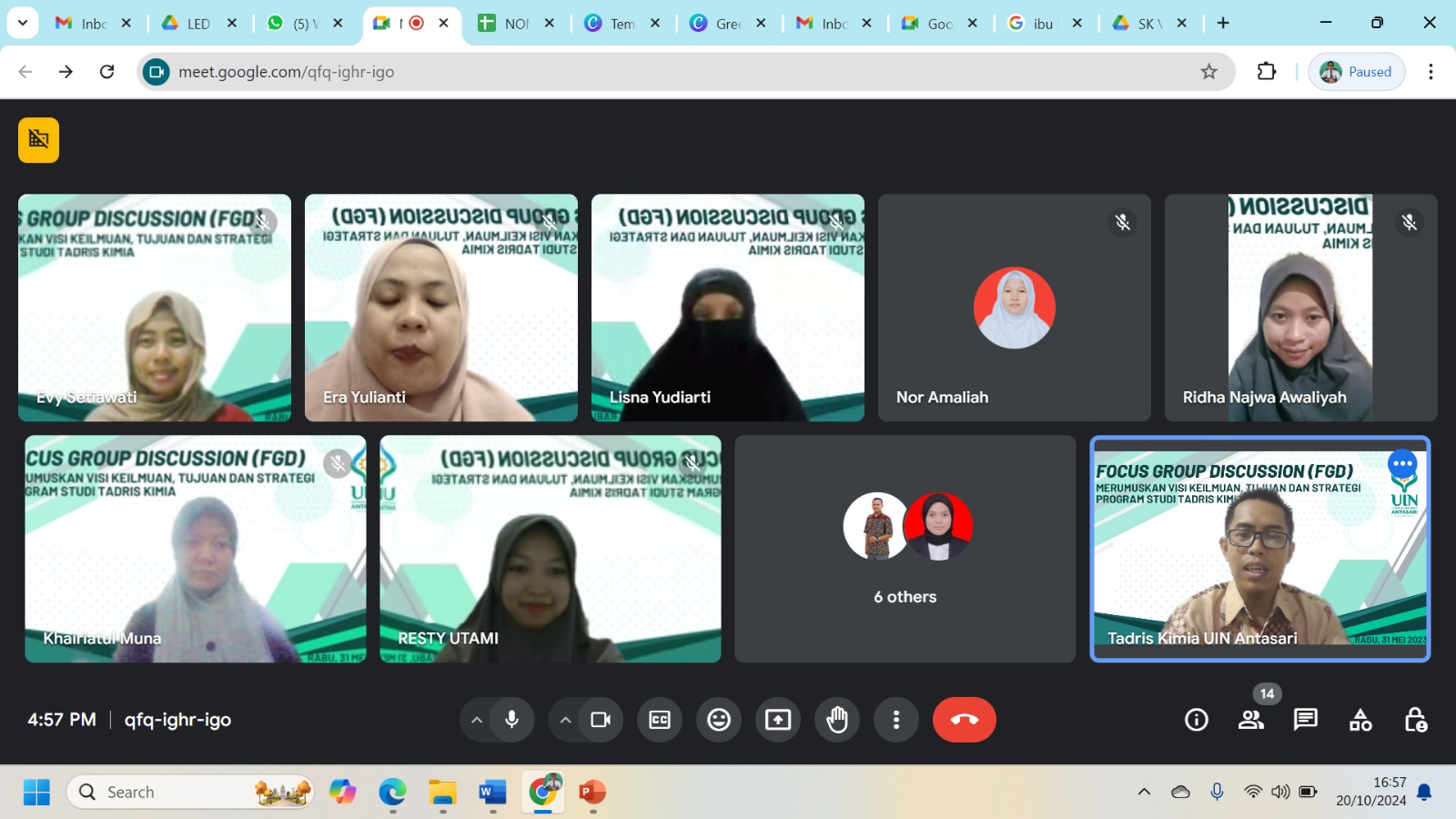Expand video settings arrow beside camera
Viewport: 1456px width, 819px height.
565,720
